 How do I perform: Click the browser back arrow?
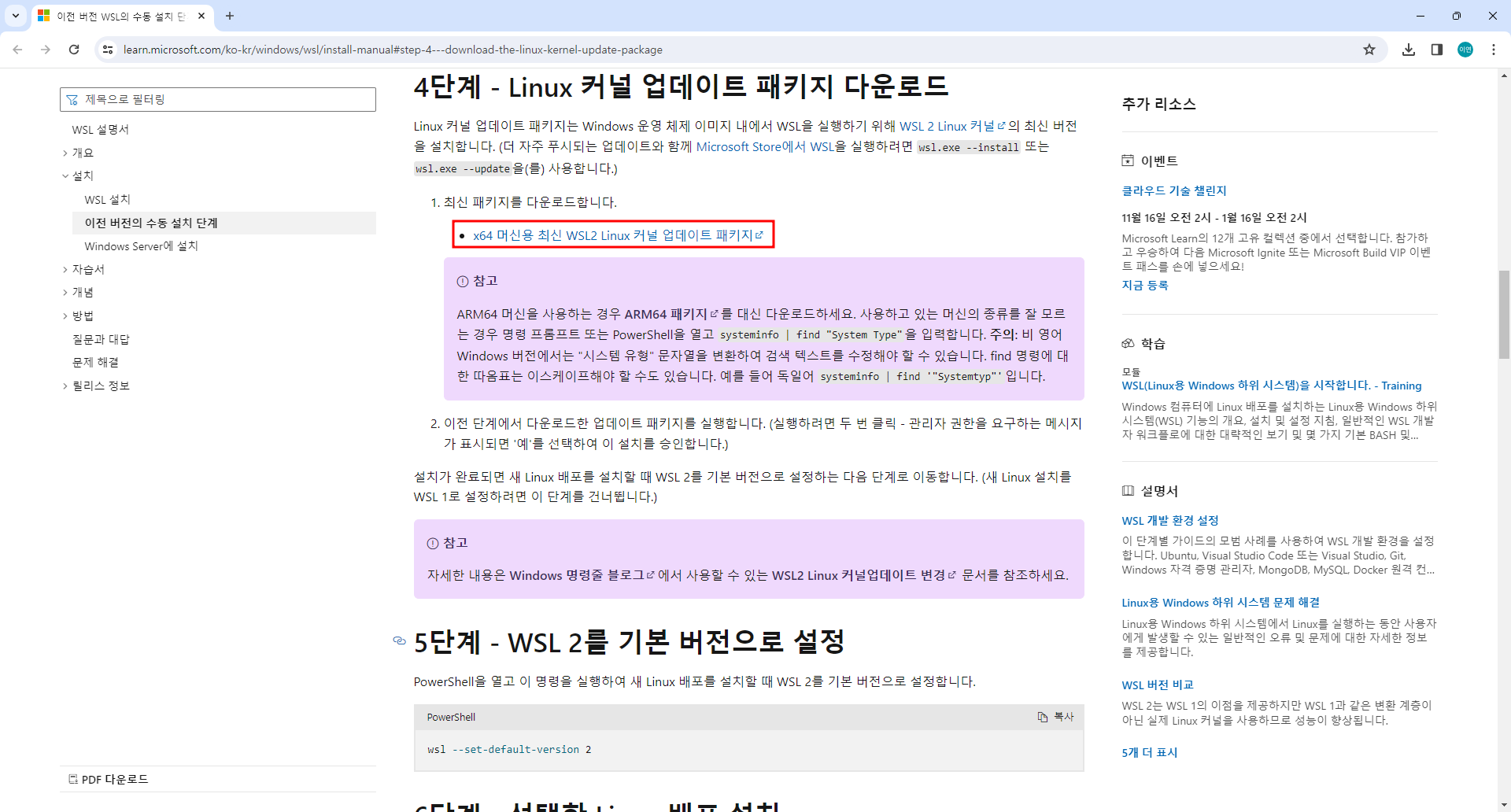click(x=17, y=50)
